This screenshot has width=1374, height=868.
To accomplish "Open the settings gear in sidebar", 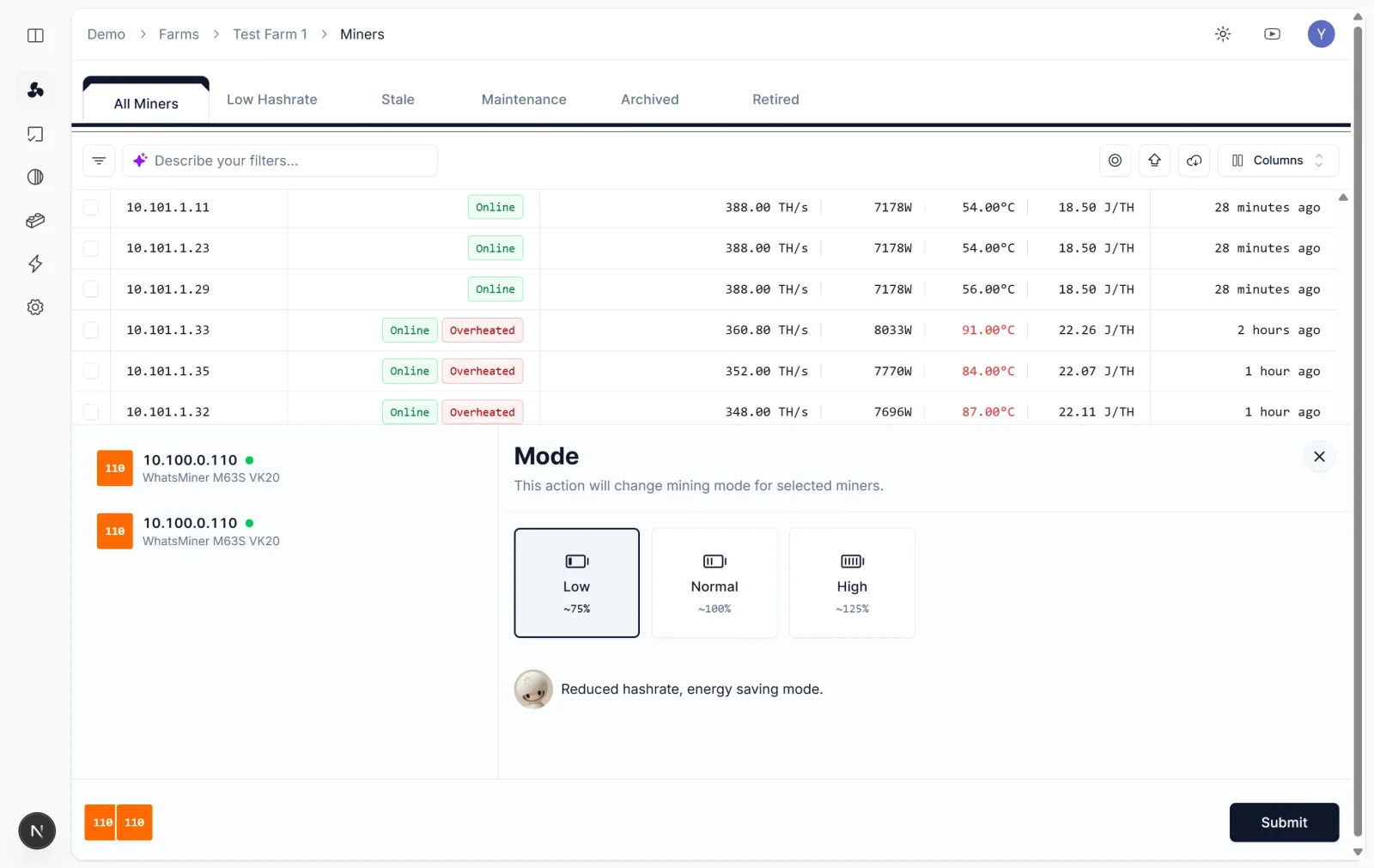I will click(x=35, y=307).
